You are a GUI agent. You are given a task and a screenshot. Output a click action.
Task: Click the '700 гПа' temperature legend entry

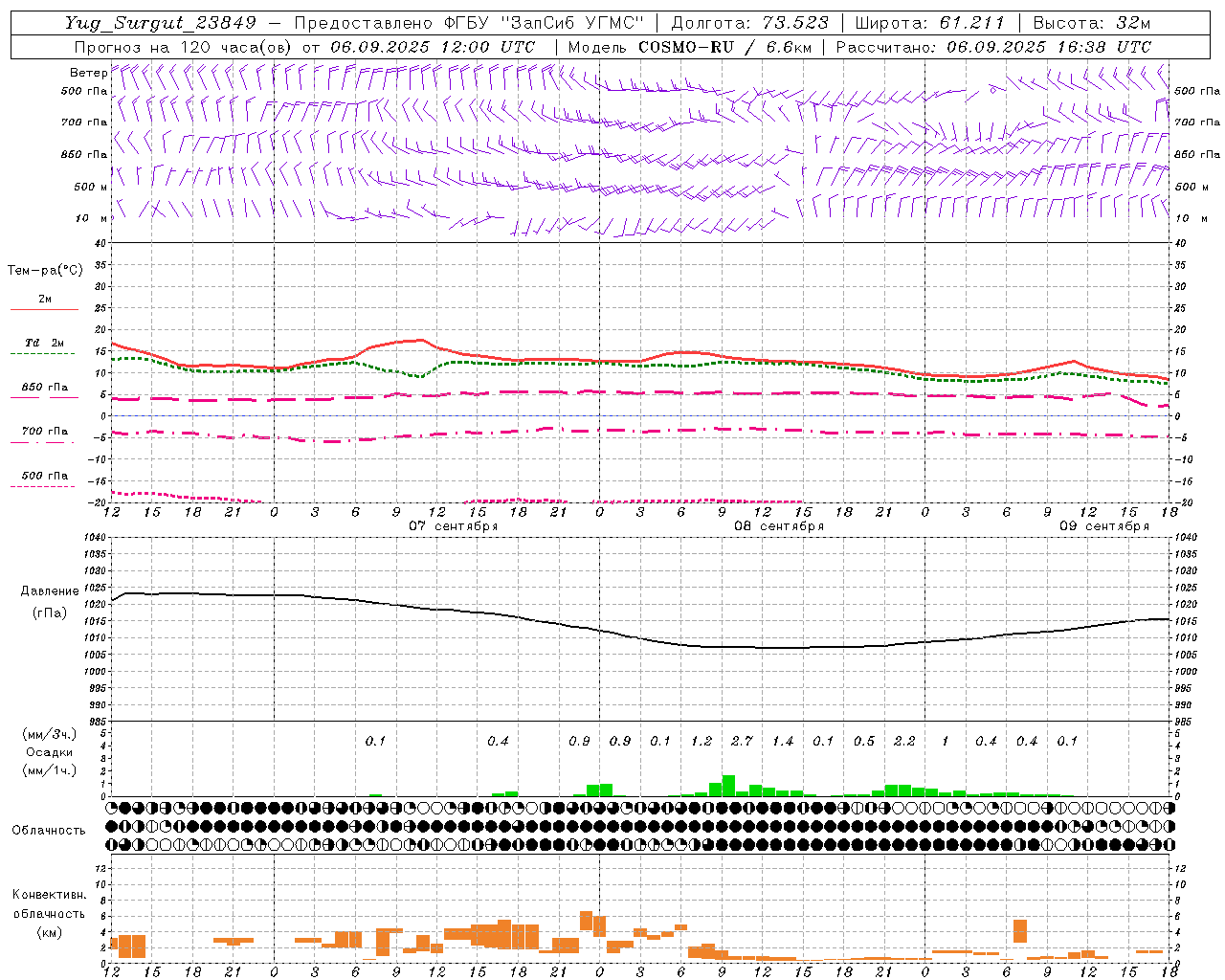tap(44, 432)
